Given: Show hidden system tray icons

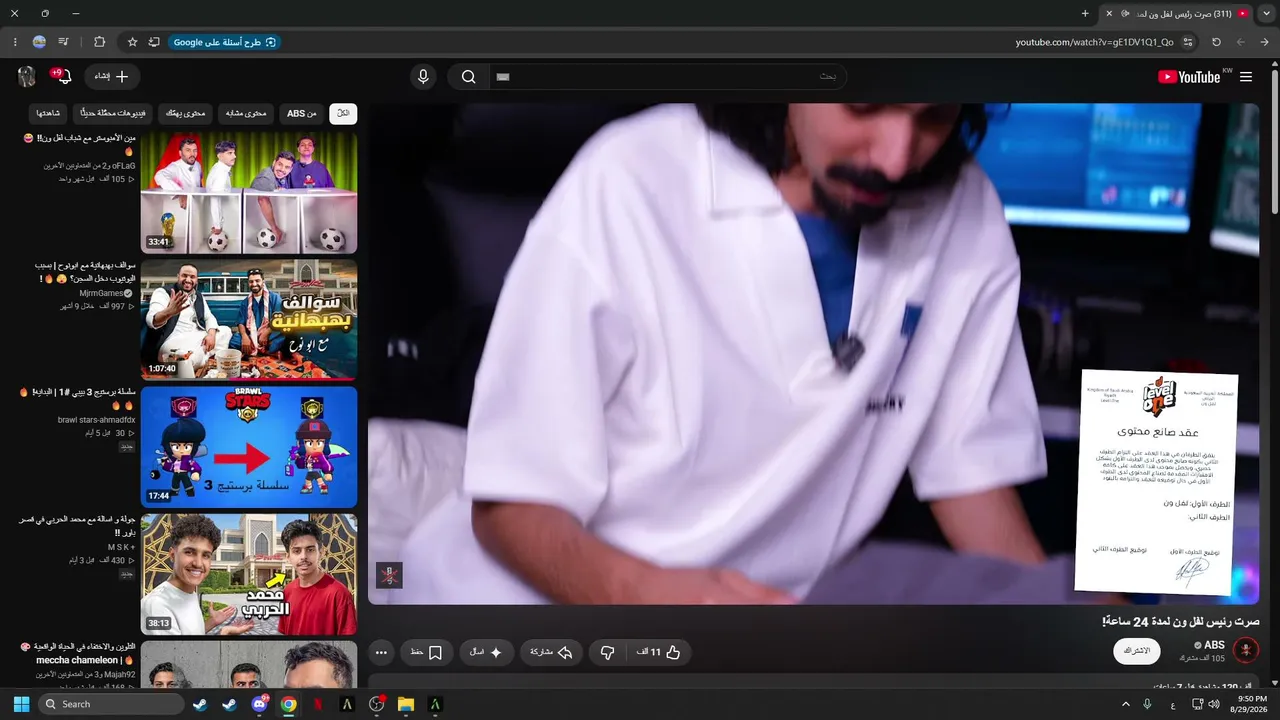Looking at the screenshot, I should 1126,704.
